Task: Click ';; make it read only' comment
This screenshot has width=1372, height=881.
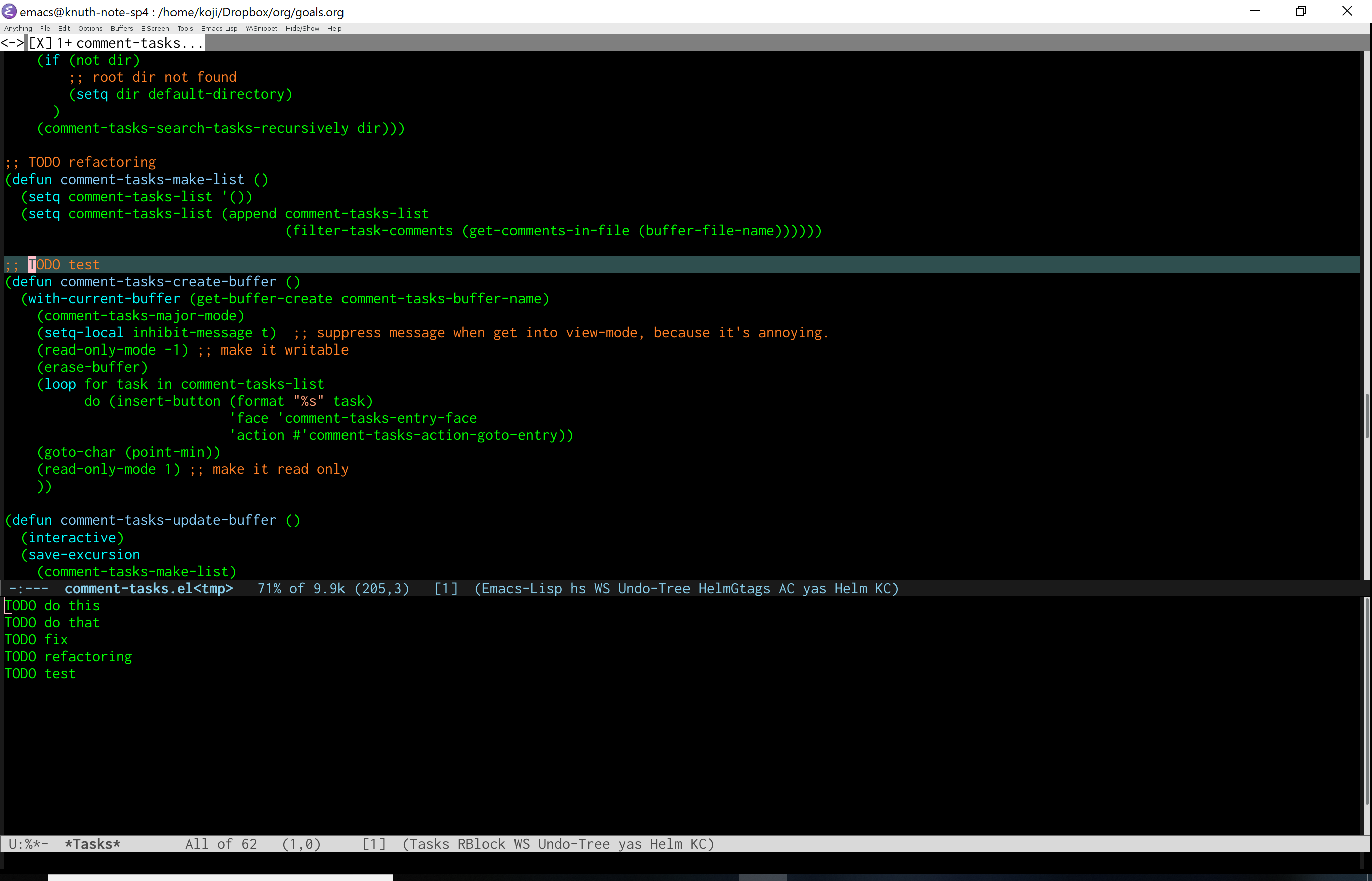Action: point(268,470)
